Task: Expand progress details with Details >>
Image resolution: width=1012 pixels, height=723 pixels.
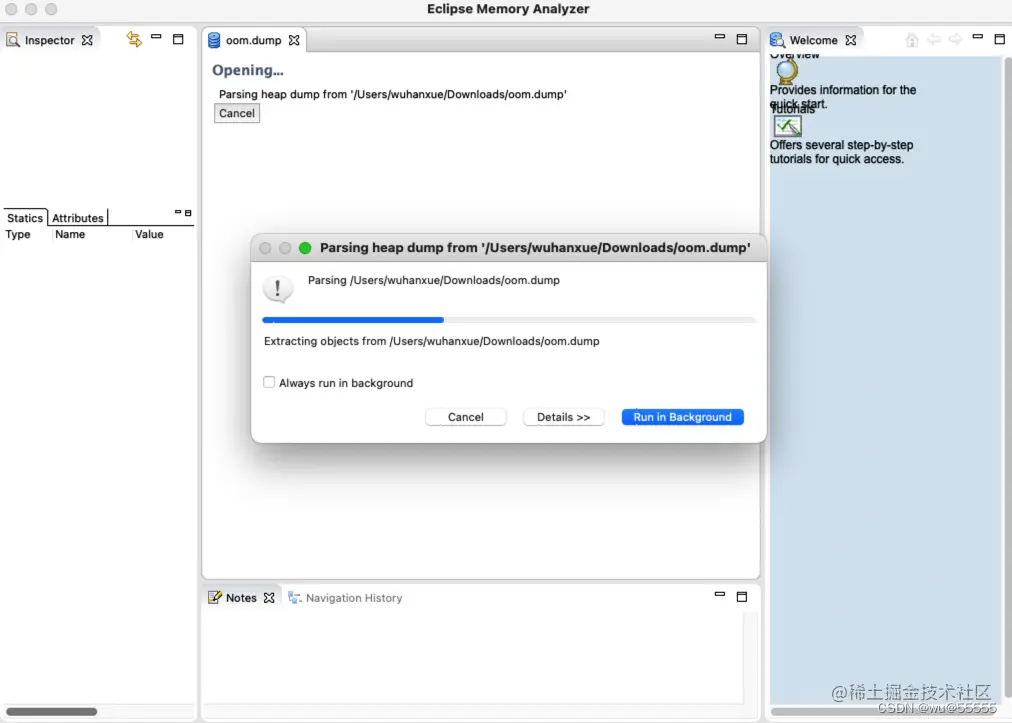Action: (x=563, y=417)
